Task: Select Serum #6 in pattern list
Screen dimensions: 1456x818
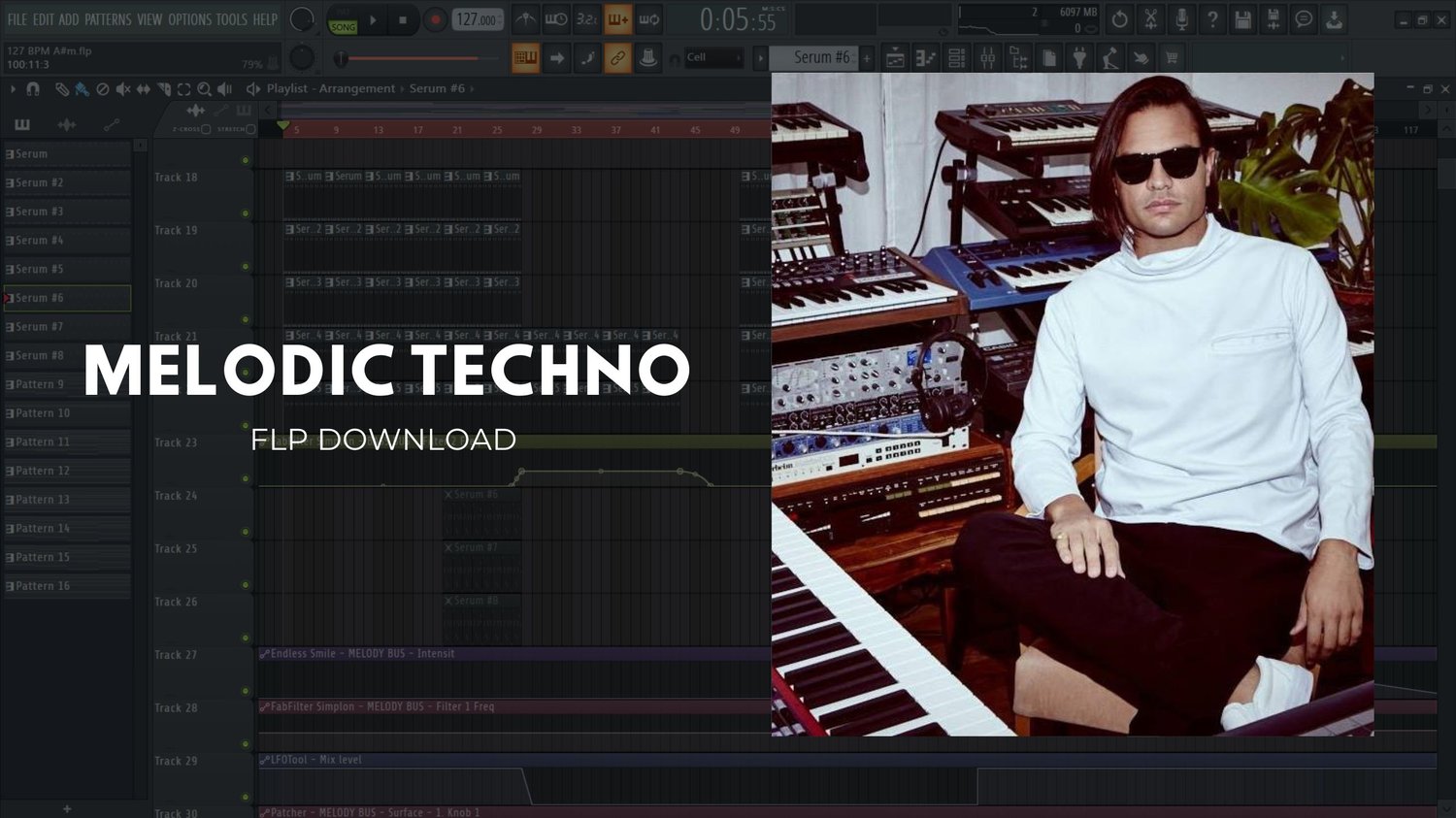Action: click(x=67, y=298)
